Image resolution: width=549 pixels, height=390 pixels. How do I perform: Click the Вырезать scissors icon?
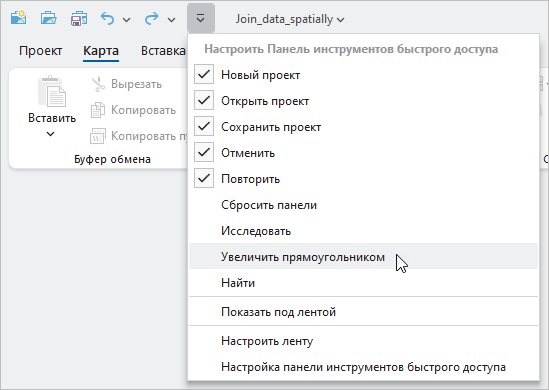coord(98,84)
